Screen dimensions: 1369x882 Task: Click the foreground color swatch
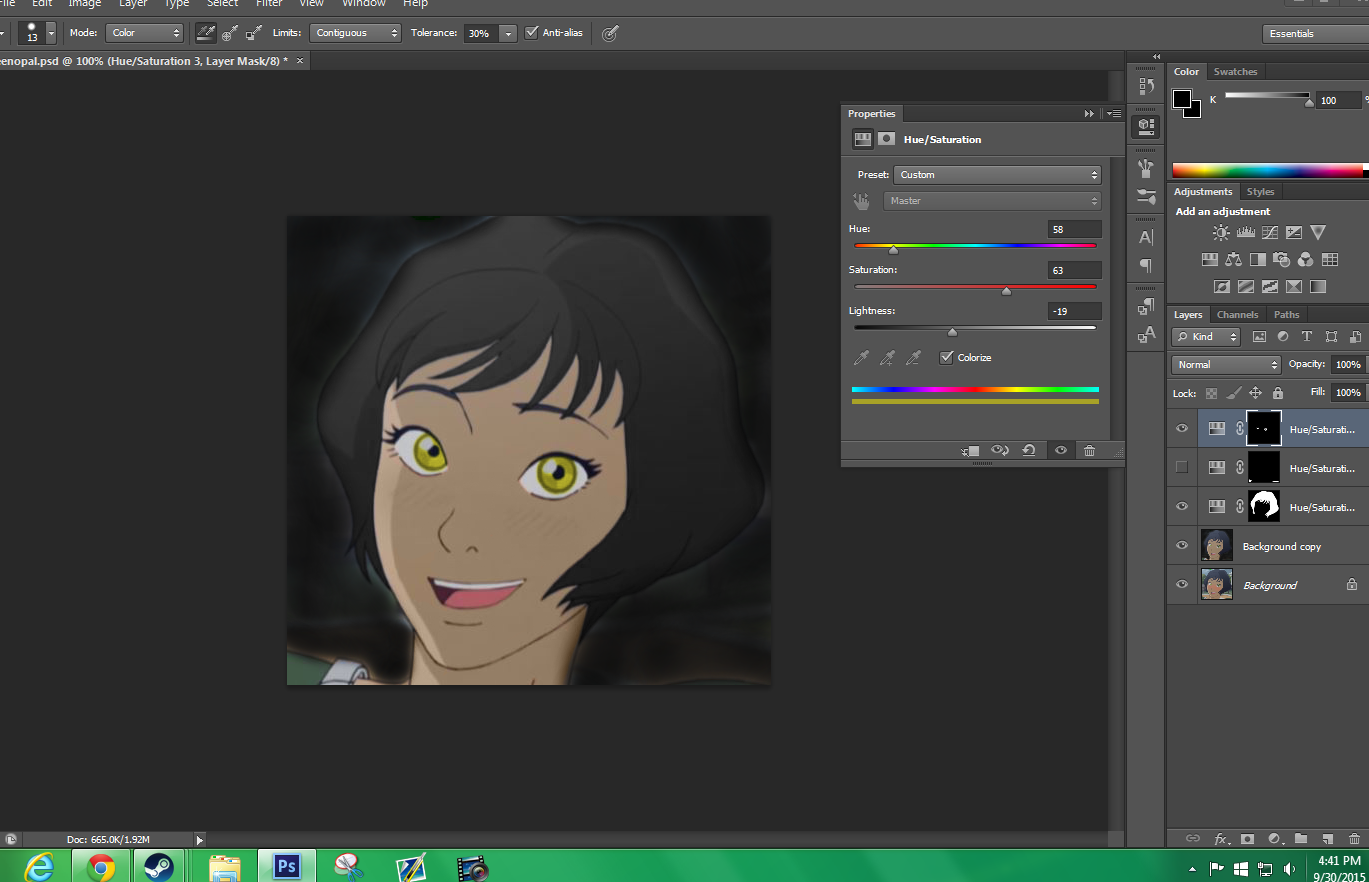pyautogui.click(x=1182, y=99)
